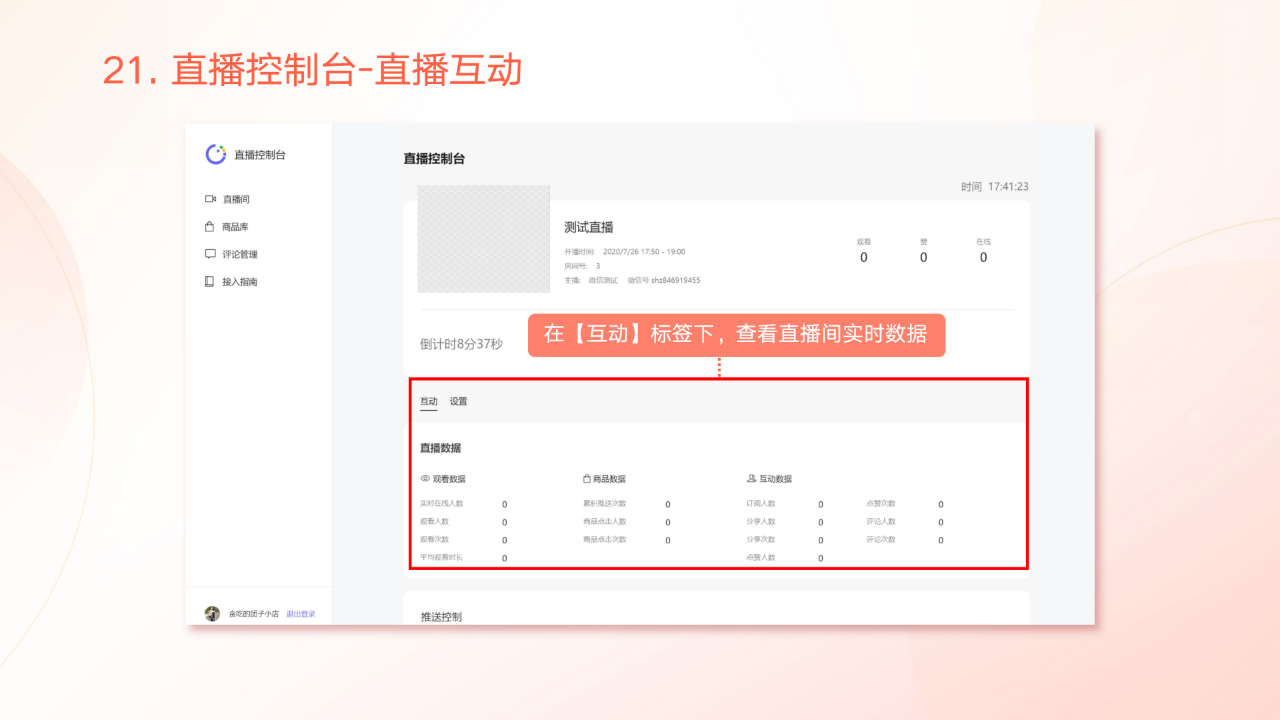Click the 点赞人数 label
The width and height of the screenshot is (1280, 720).
click(761, 557)
